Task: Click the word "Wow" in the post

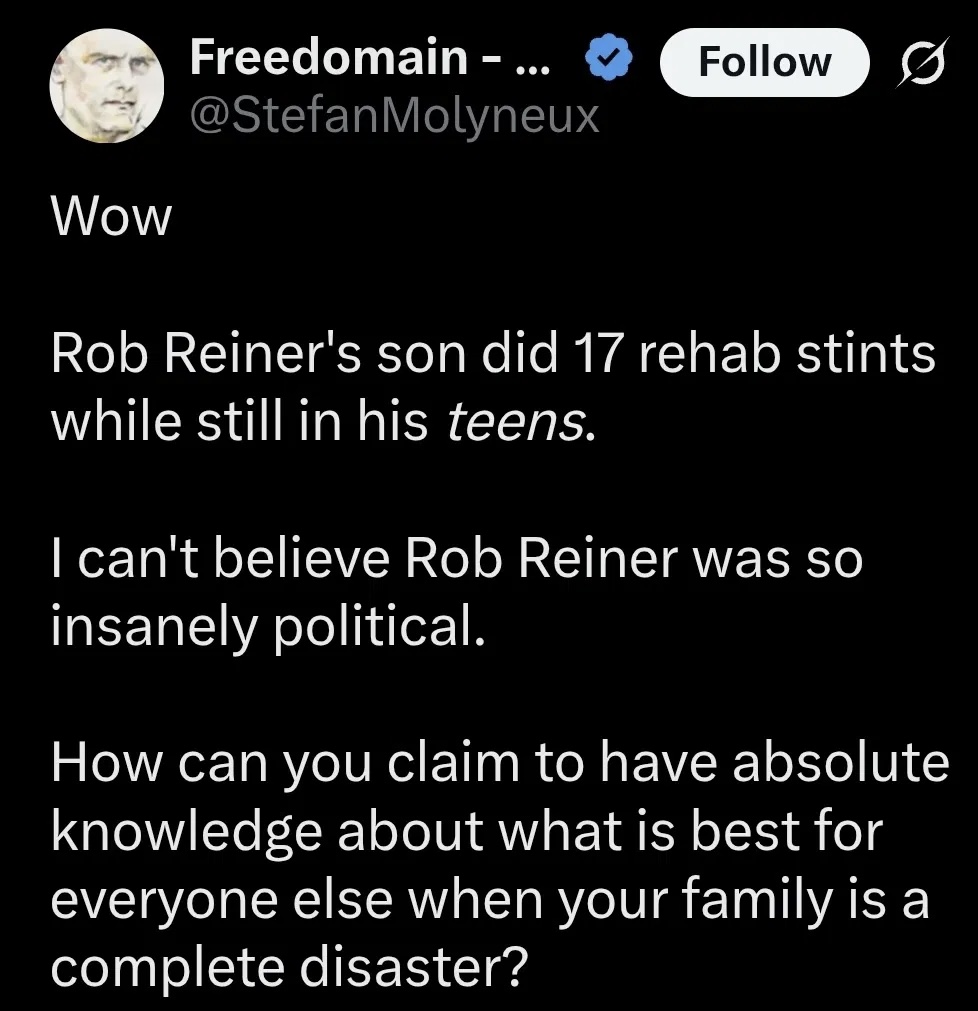Action: [x=111, y=217]
